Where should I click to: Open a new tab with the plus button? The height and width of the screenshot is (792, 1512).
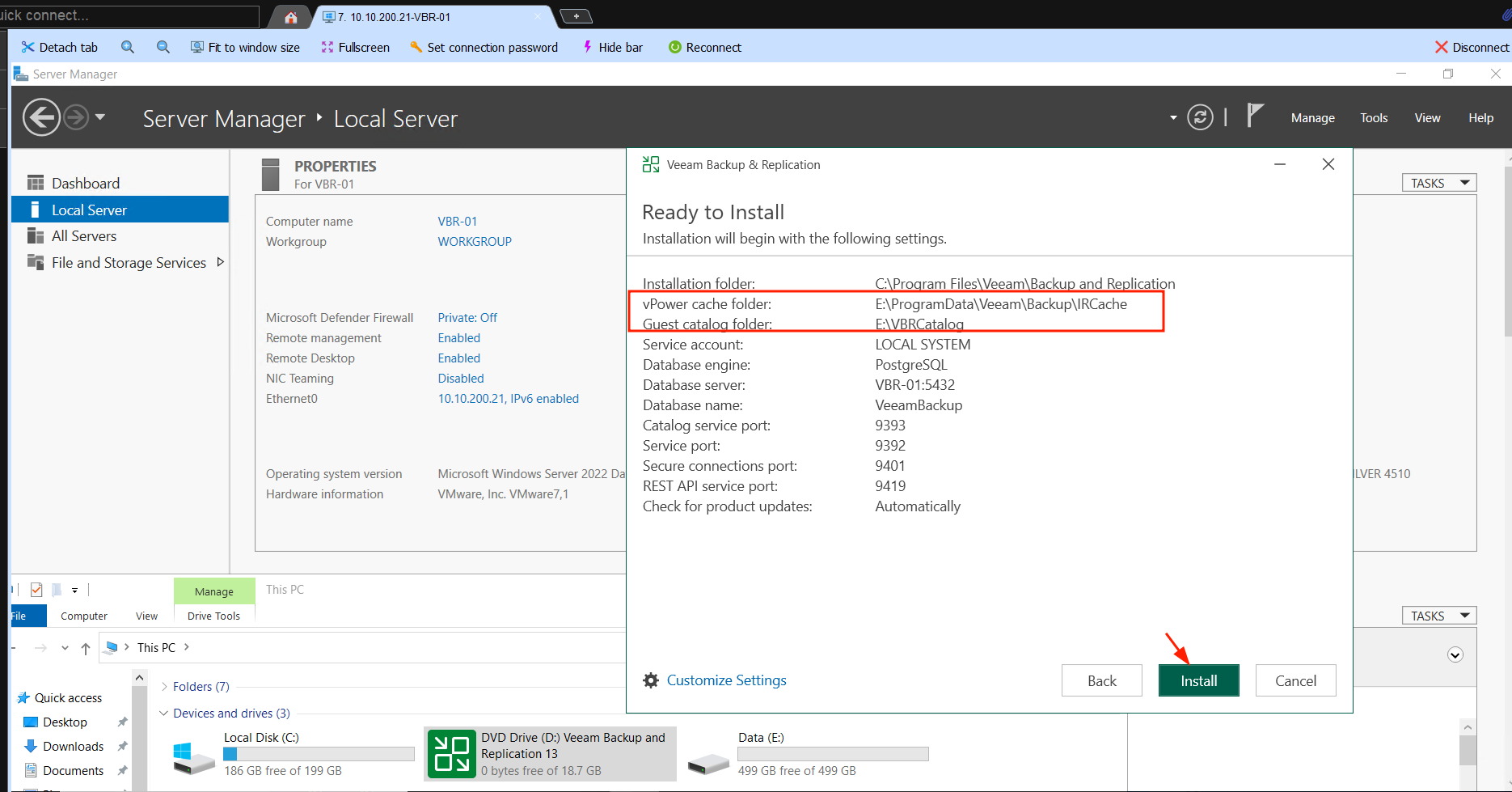point(576,16)
